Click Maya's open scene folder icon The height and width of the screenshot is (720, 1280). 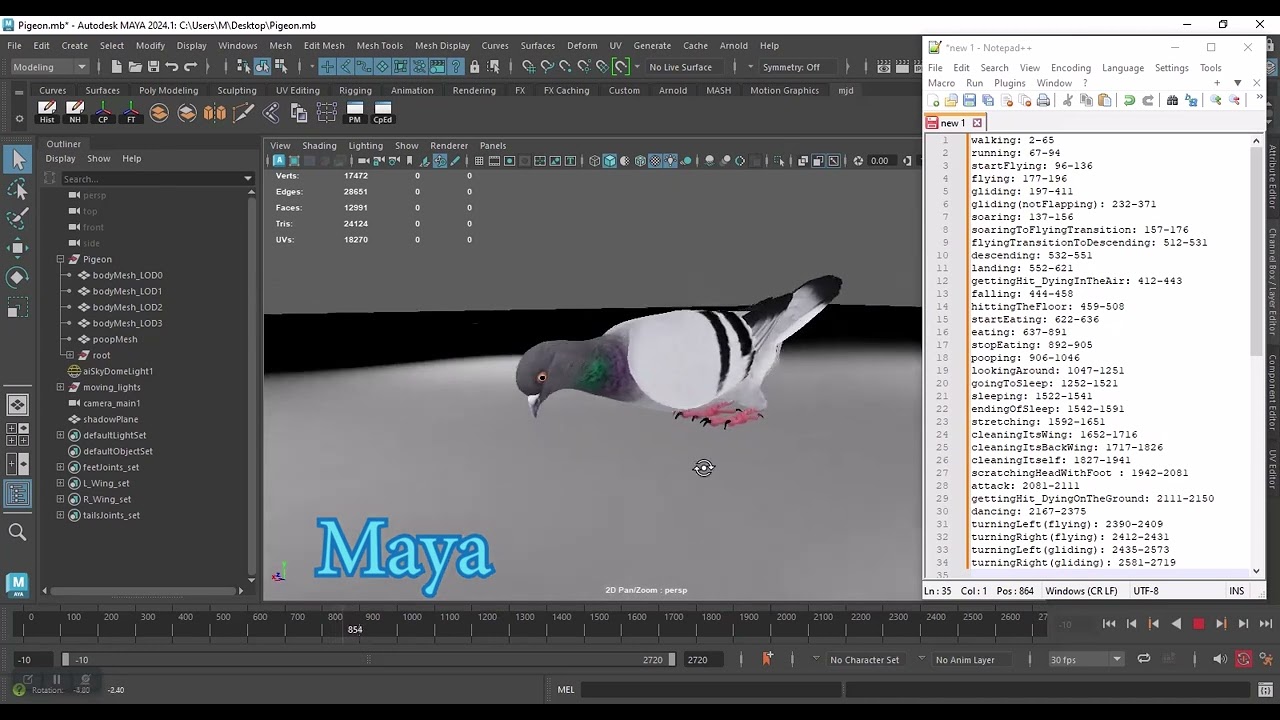pyautogui.click(x=135, y=67)
